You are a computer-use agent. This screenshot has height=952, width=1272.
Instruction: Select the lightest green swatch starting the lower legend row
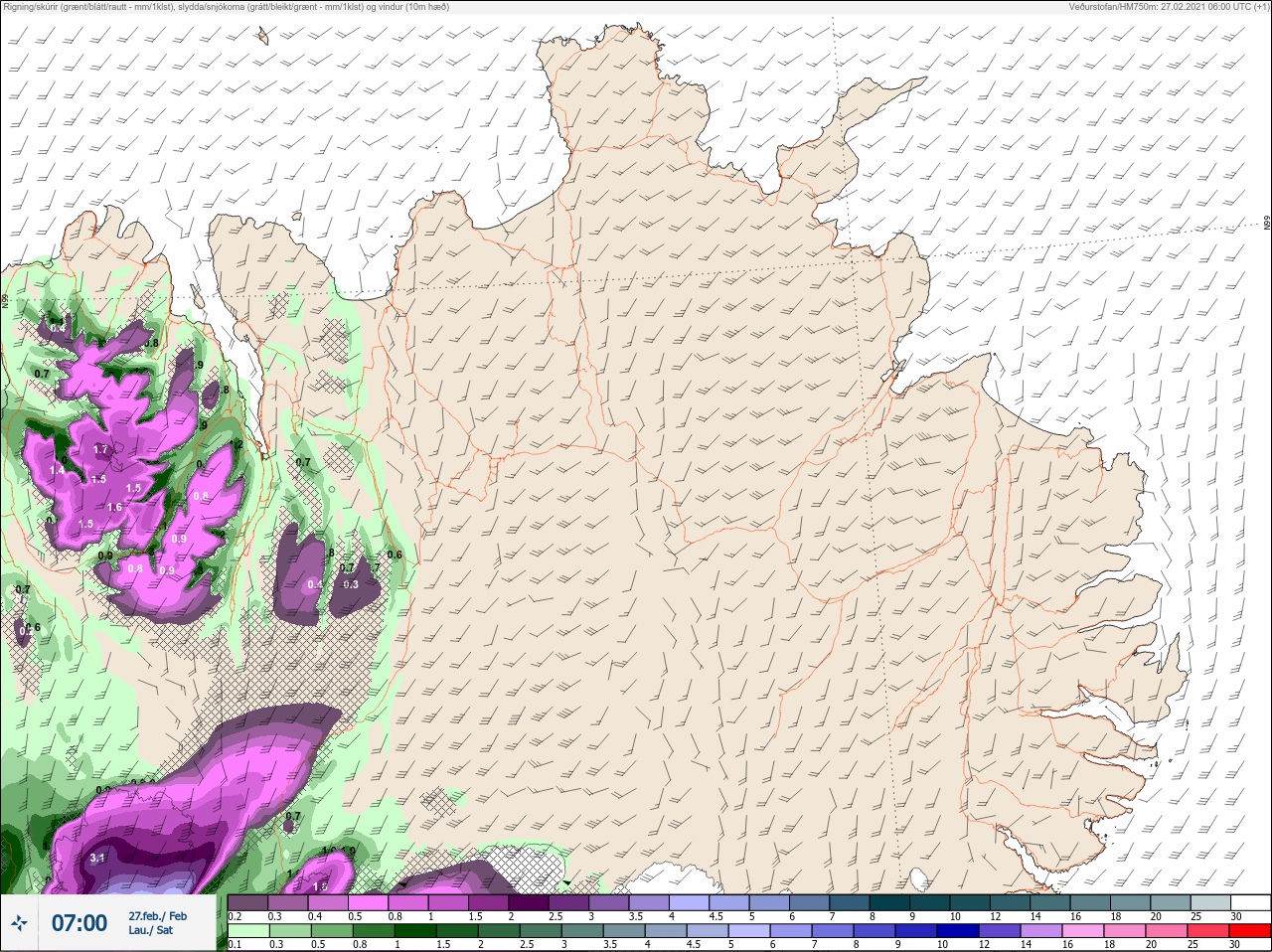click(247, 931)
